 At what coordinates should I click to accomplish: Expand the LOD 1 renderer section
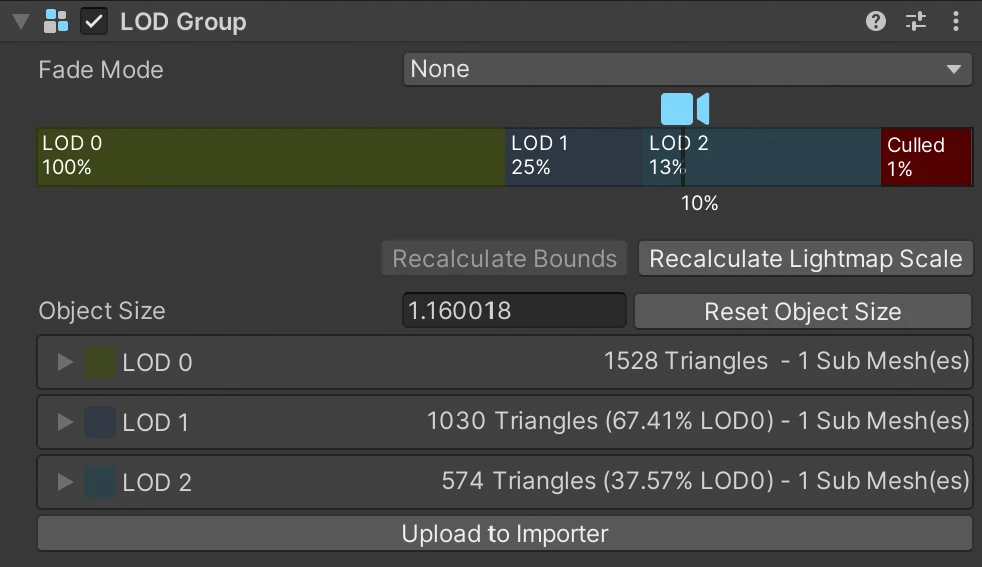[x=65, y=422]
